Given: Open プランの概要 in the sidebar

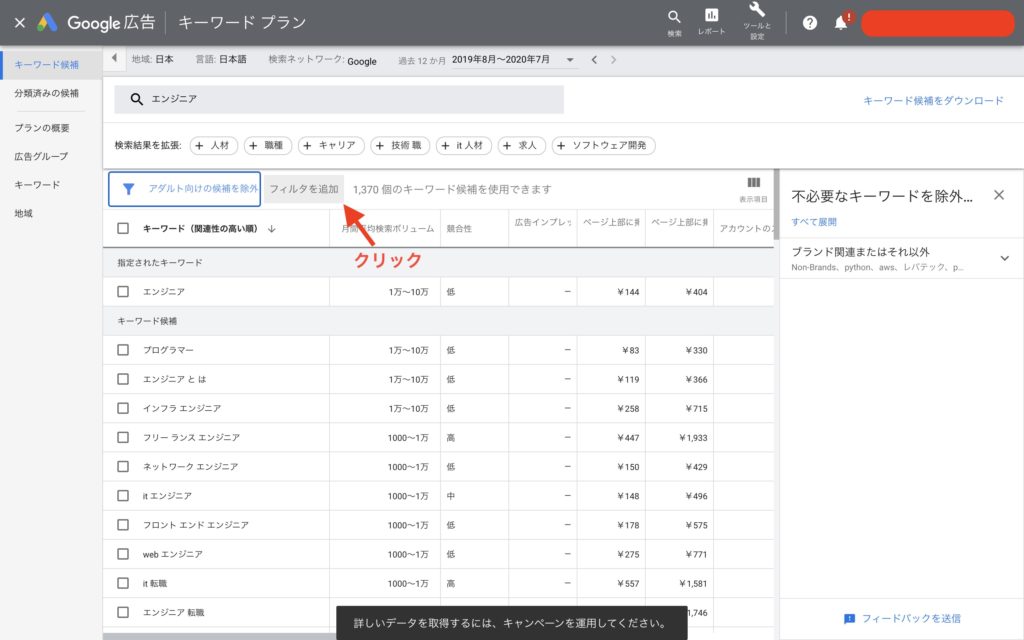Looking at the screenshot, I should 42,128.
